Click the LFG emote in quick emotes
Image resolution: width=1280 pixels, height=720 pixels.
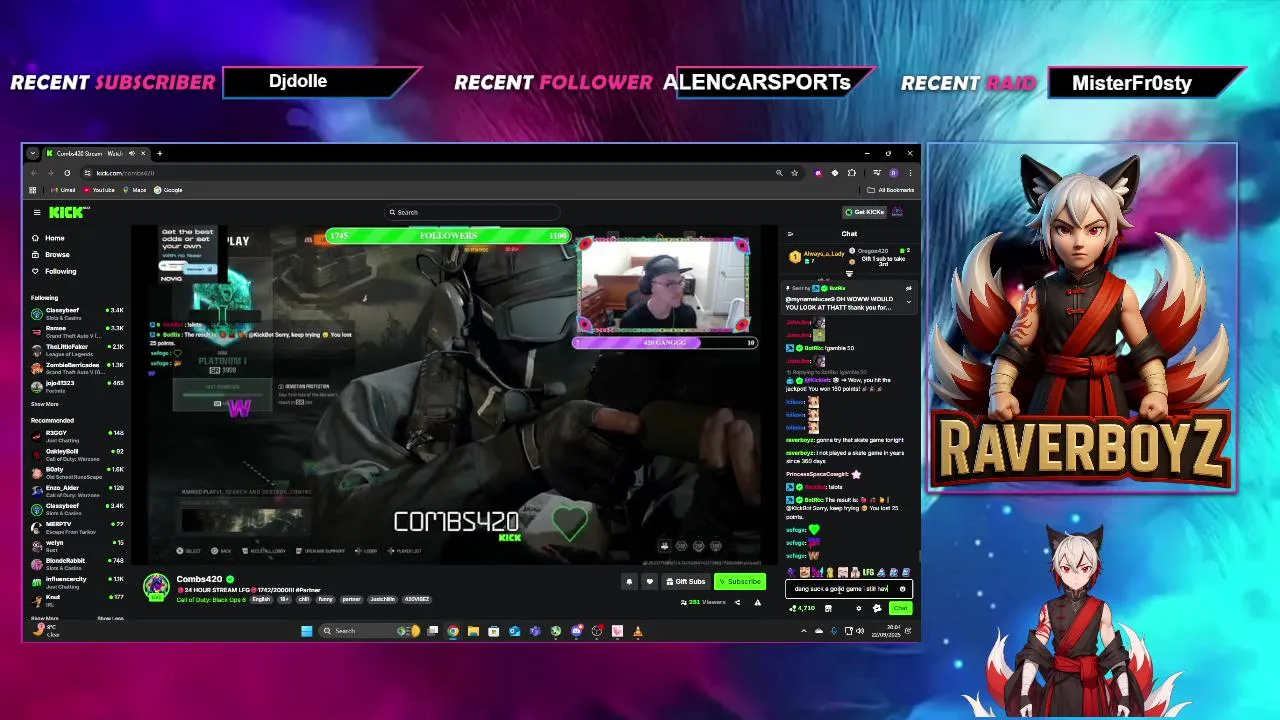coord(867,572)
